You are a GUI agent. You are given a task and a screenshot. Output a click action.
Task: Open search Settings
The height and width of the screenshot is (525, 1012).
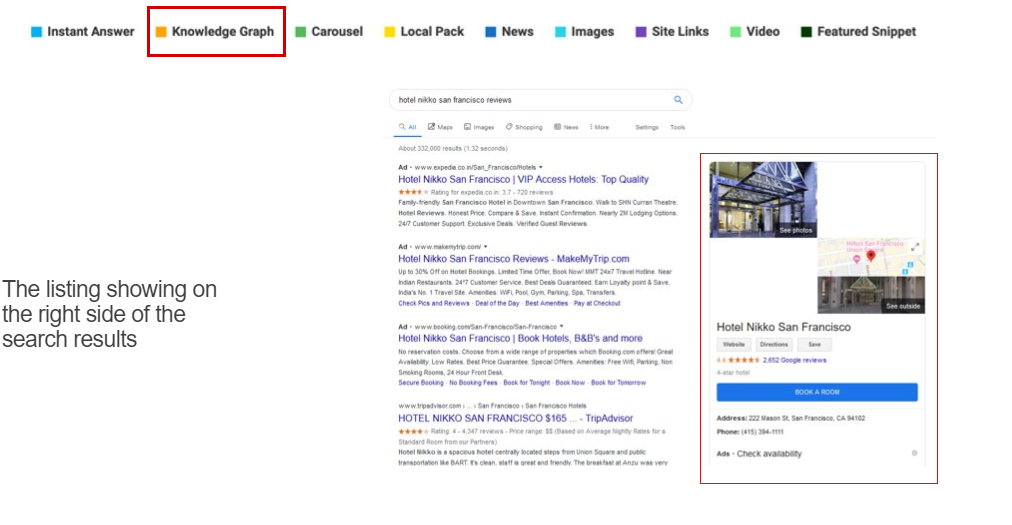coord(647,127)
